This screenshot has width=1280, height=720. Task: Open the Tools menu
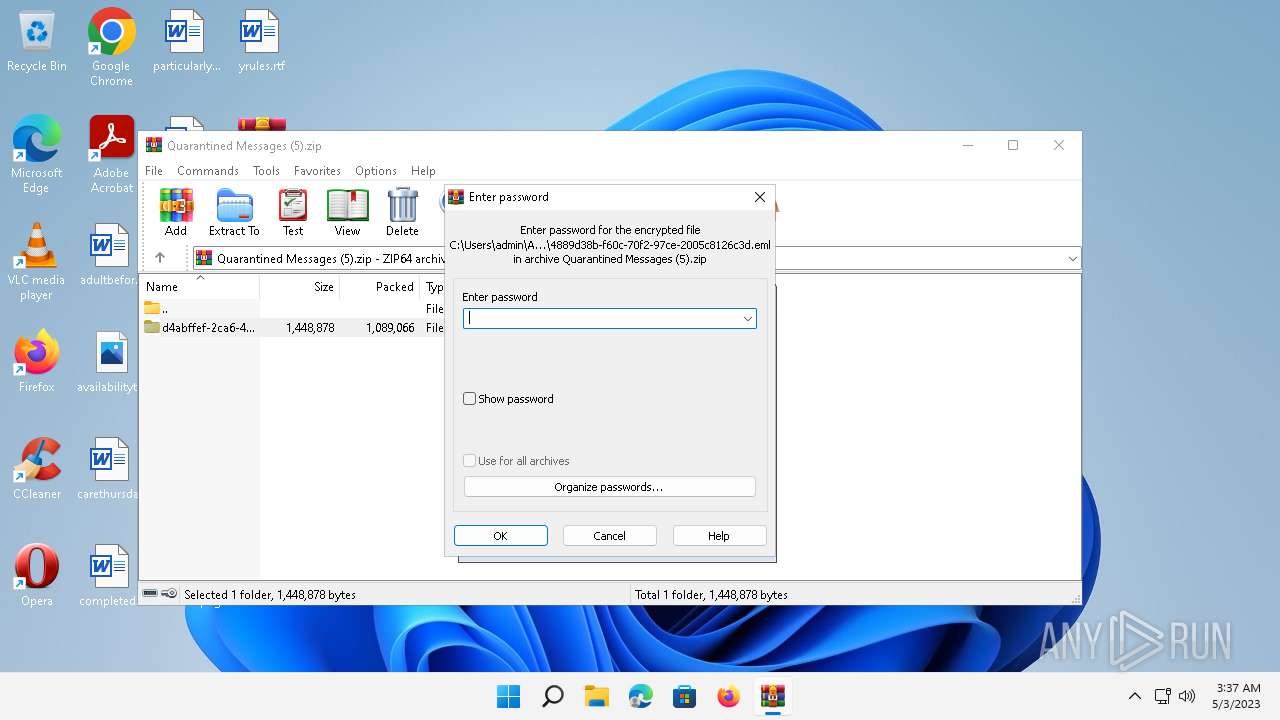[266, 171]
